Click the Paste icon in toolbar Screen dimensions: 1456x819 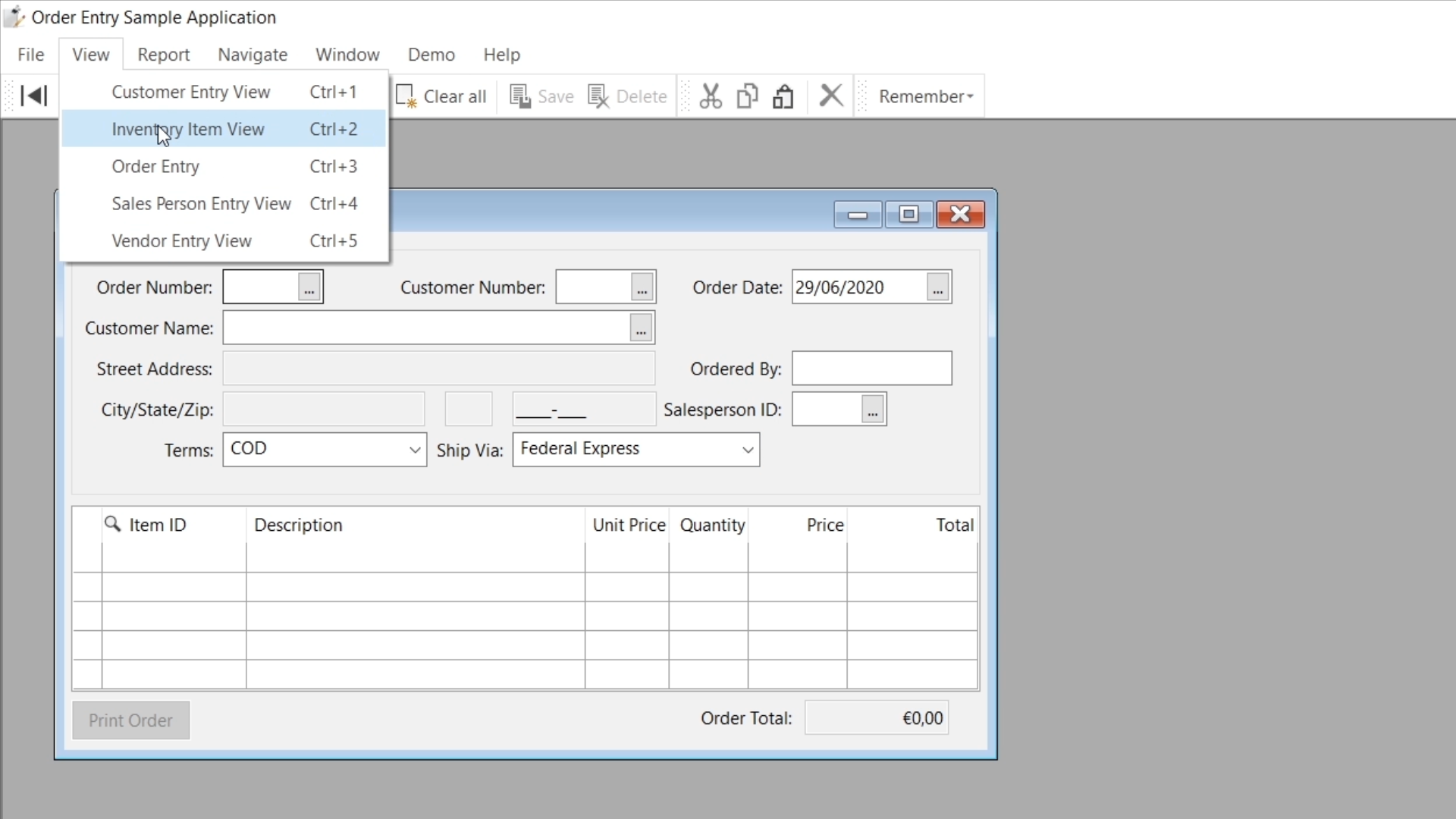[783, 96]
